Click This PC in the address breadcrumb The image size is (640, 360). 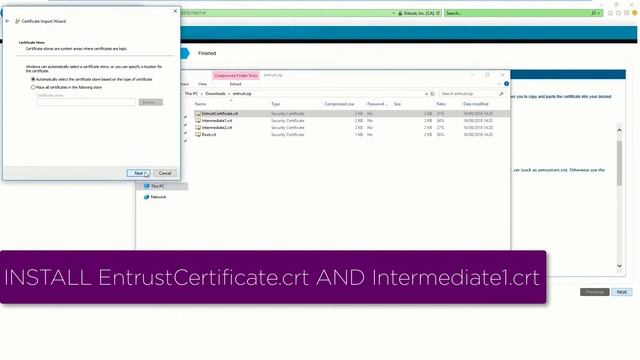191,94
